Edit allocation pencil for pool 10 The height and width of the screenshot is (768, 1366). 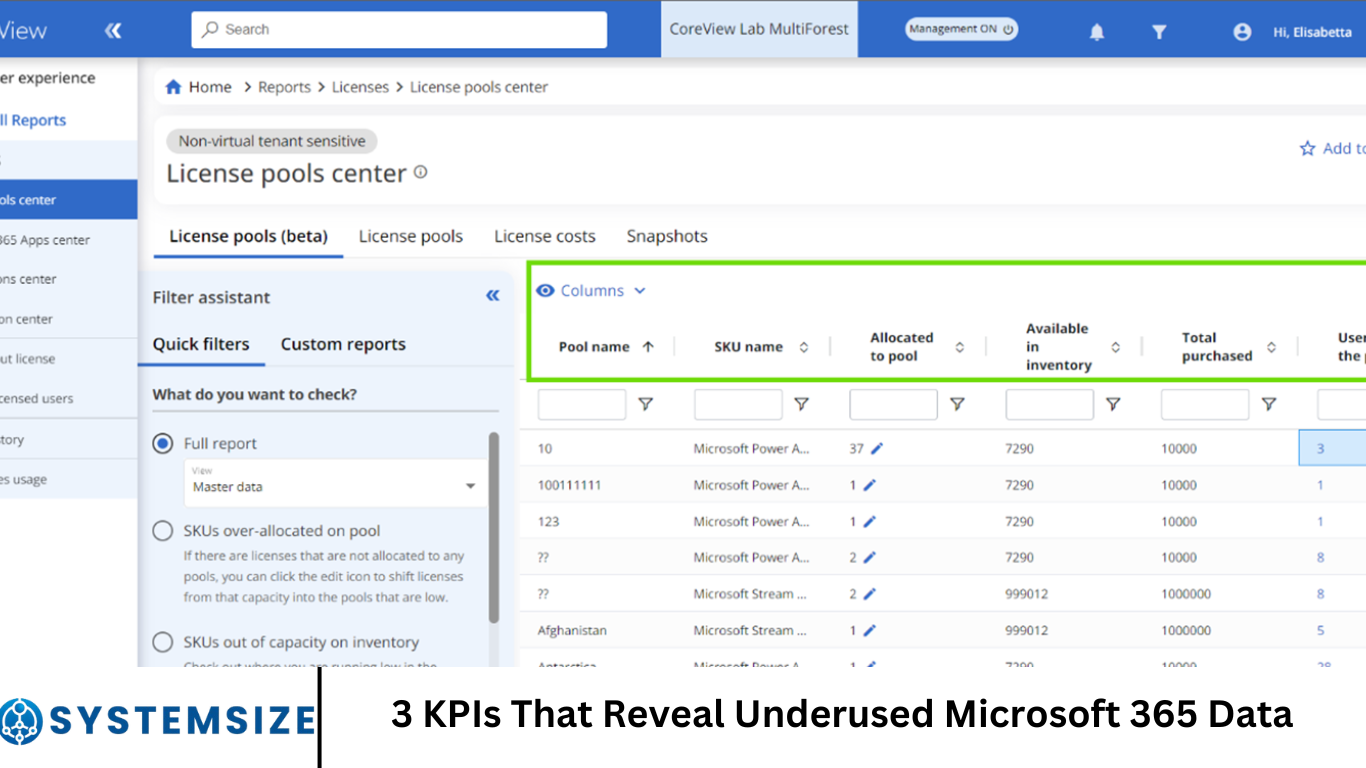[877, 448]
